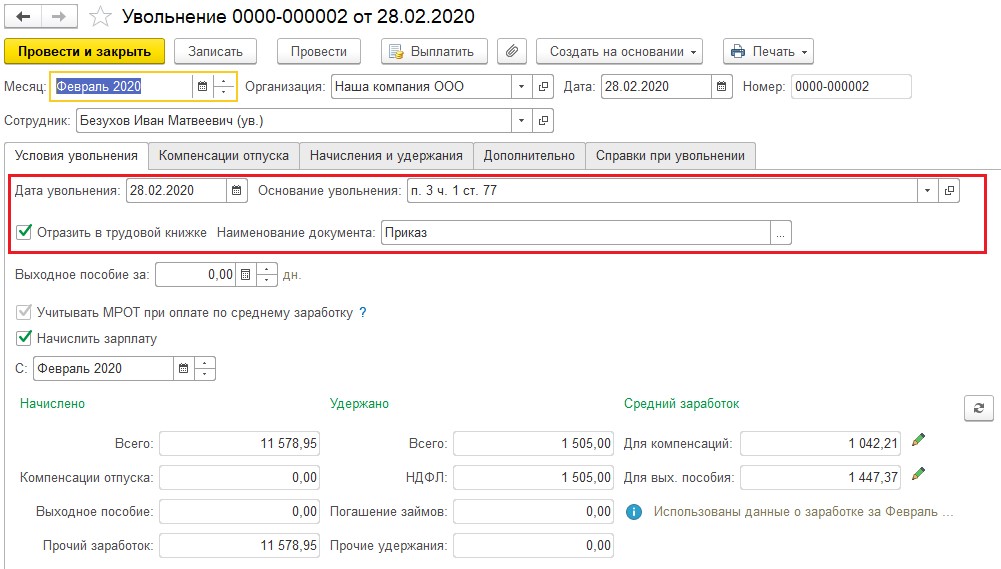1001x569 pixels.
Task: Click Провести и закрыть button
Action: [x=84, y=51]
